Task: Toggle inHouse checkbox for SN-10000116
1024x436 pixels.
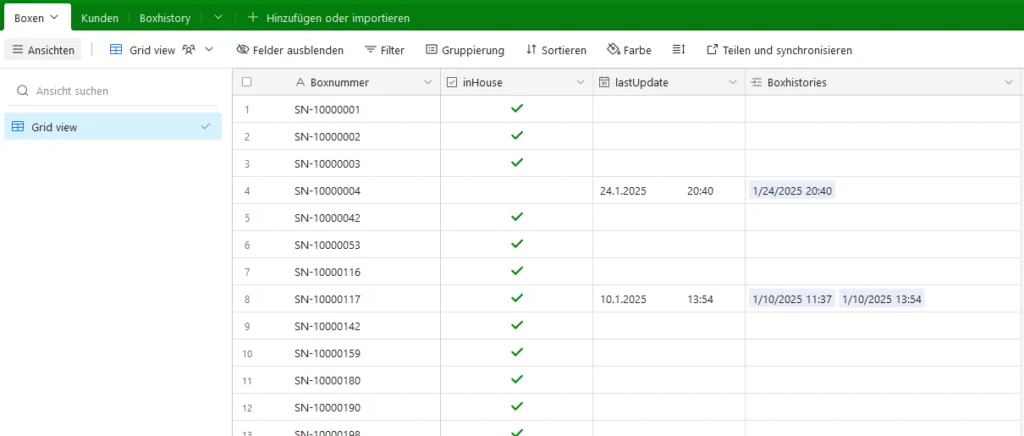Action: [517, 271]
